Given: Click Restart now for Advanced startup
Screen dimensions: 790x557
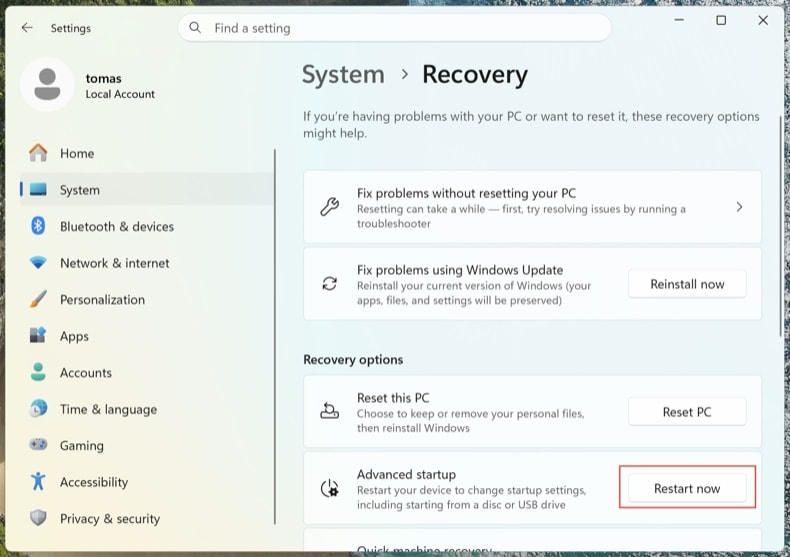Looking at the screenshot, I should coord(687,489).
